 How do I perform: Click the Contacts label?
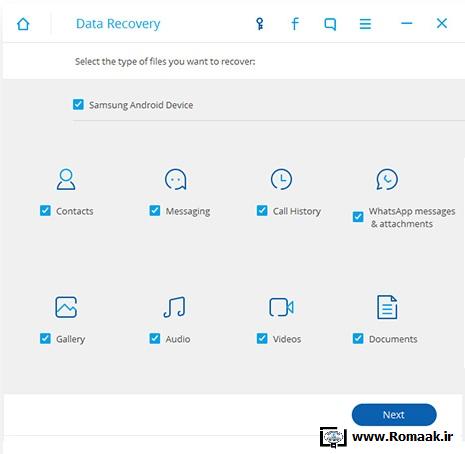click(75, 211)
